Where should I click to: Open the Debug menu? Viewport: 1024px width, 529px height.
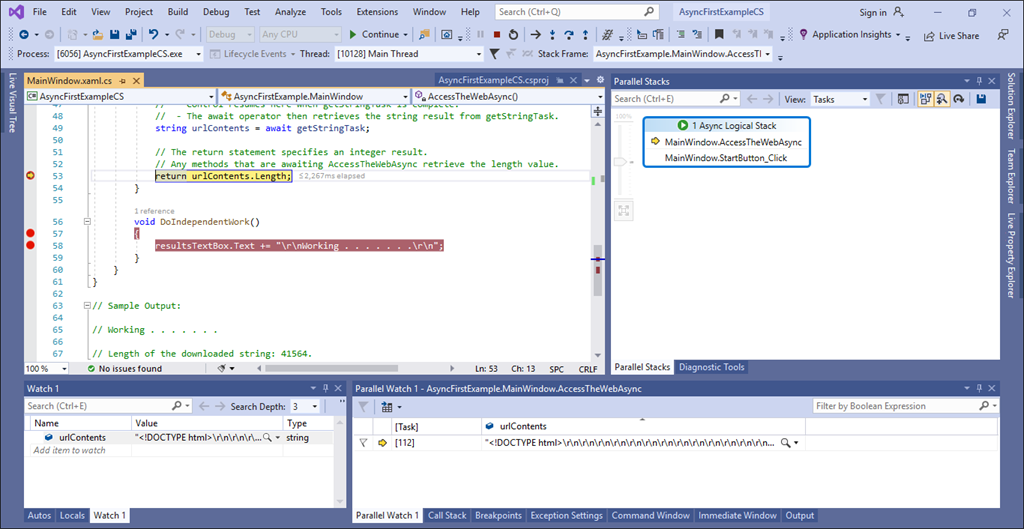click(x=215, y=12)
